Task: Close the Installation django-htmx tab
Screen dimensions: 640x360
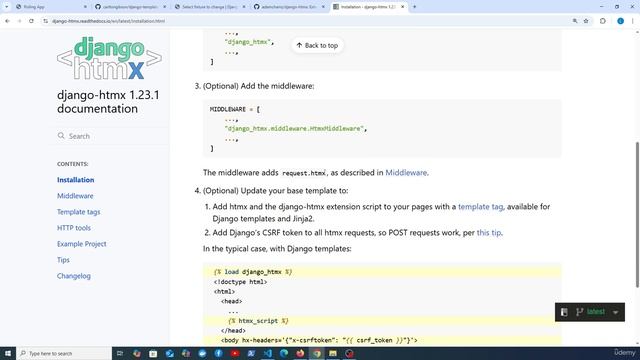Action: [x=402, y=7]
